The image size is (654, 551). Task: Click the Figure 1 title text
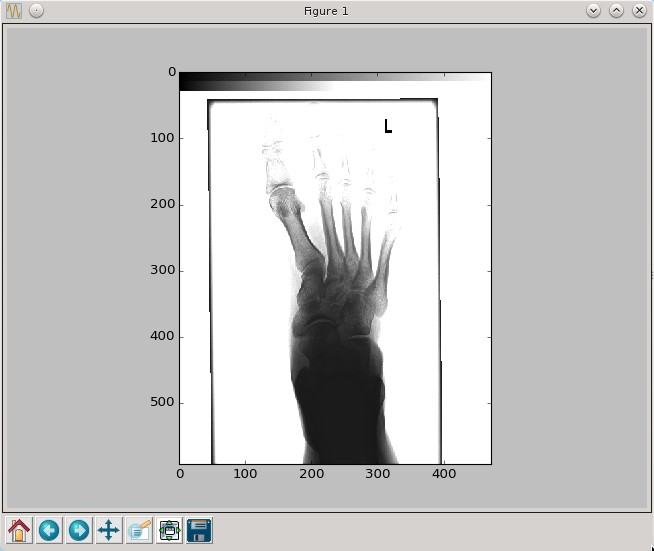[x=326, y=10]
